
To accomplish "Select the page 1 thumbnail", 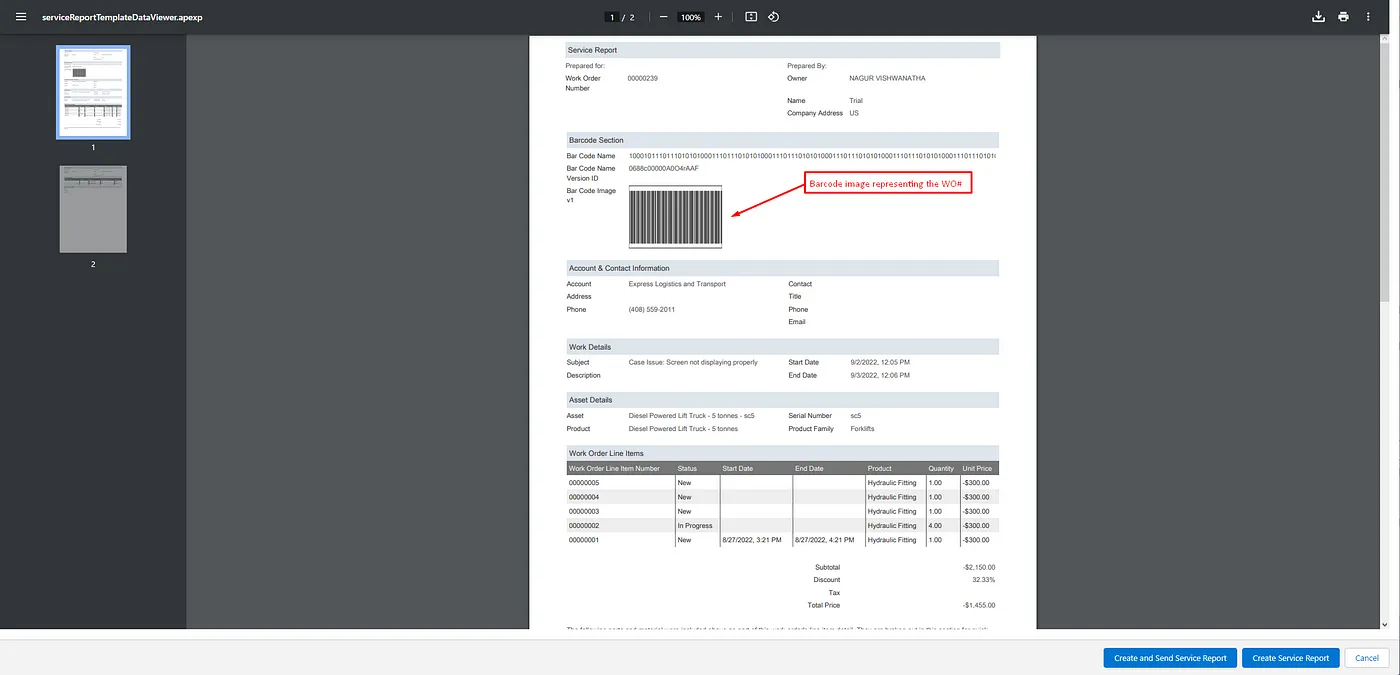I will (x=93, y=92).
